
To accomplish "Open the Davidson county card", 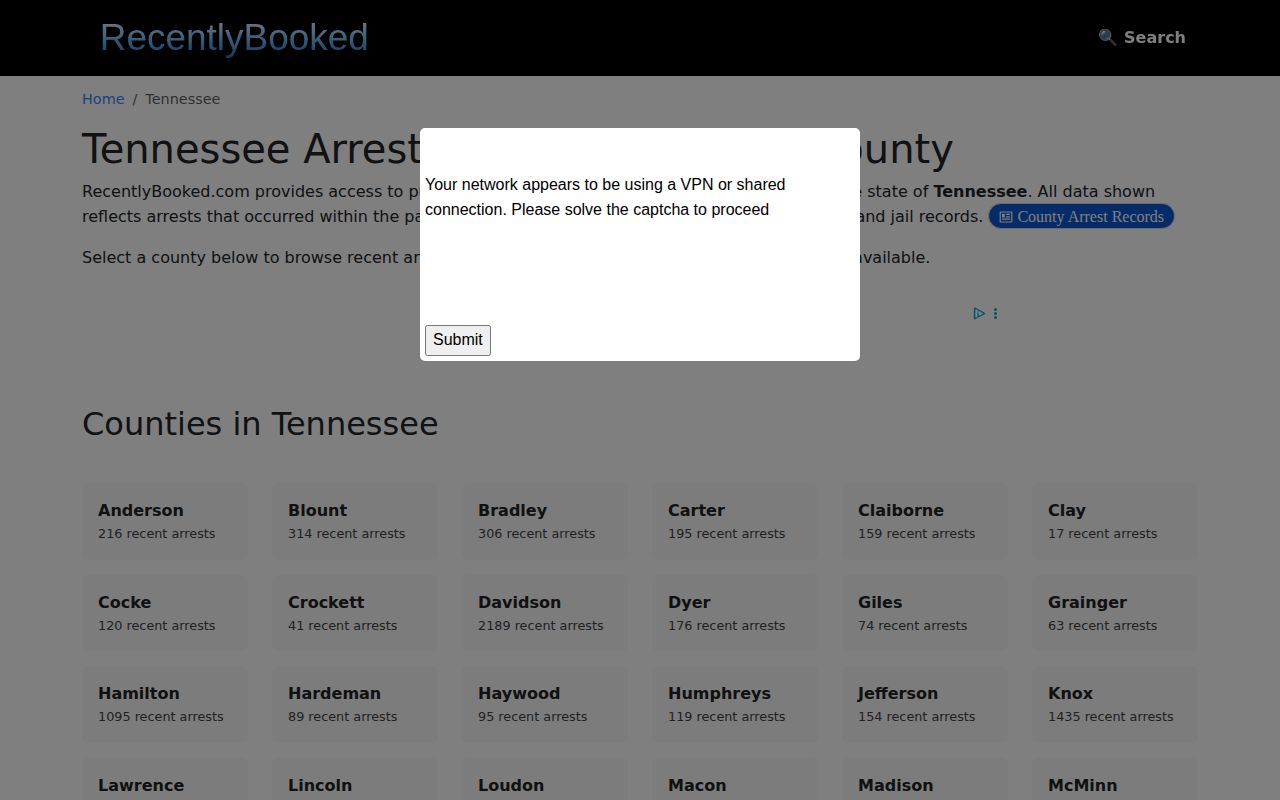I will point(545,613).
